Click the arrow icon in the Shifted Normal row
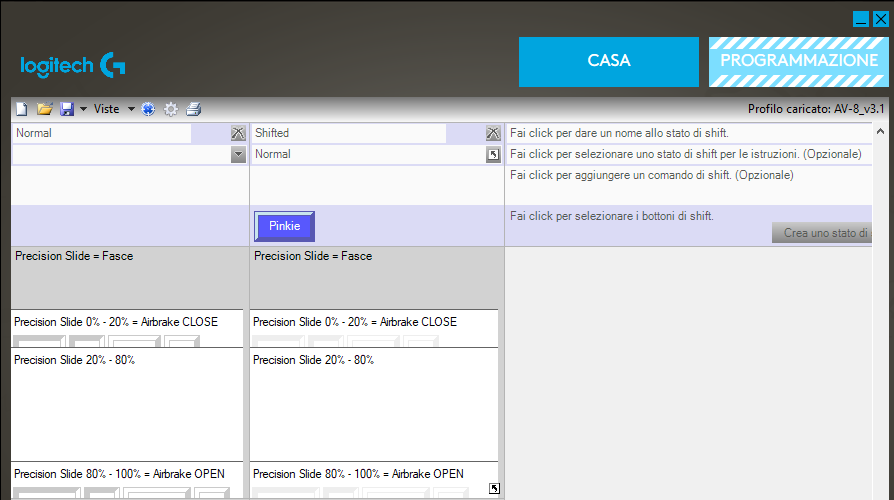The width and height of the screenshot is (894, 500). tap(492, 154)
